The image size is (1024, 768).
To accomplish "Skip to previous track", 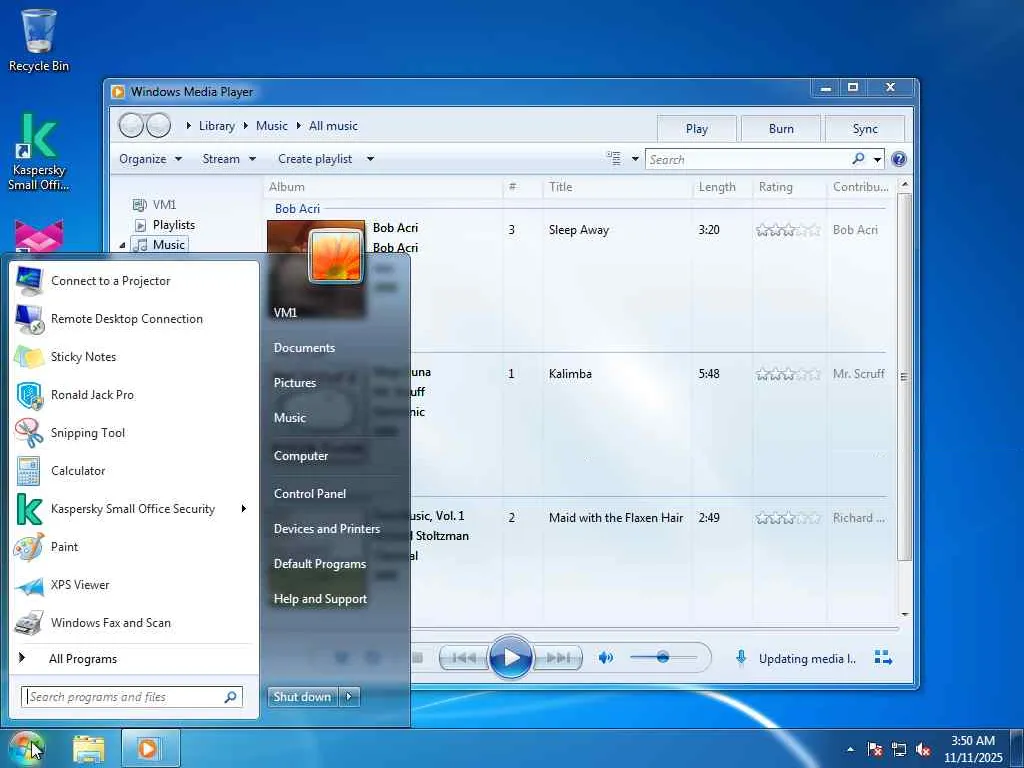I will tap(464, 658).
